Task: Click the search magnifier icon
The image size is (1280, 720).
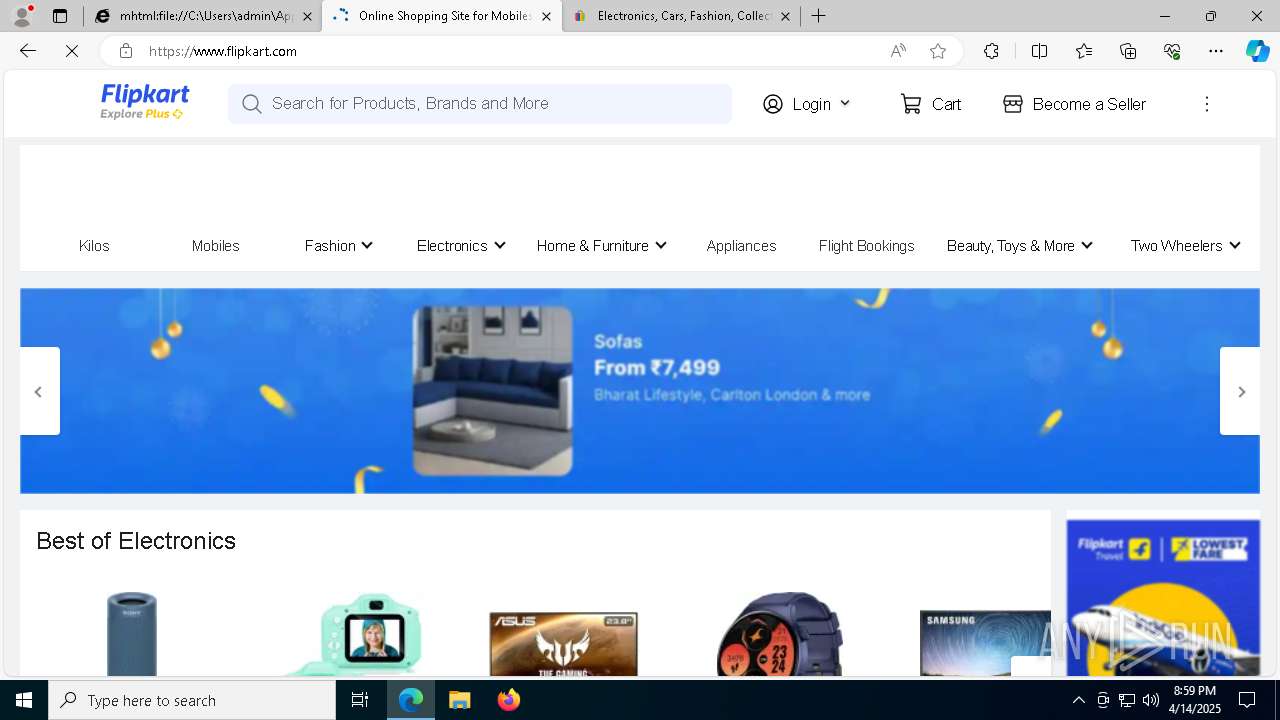Action: click(x=252, y=104)
